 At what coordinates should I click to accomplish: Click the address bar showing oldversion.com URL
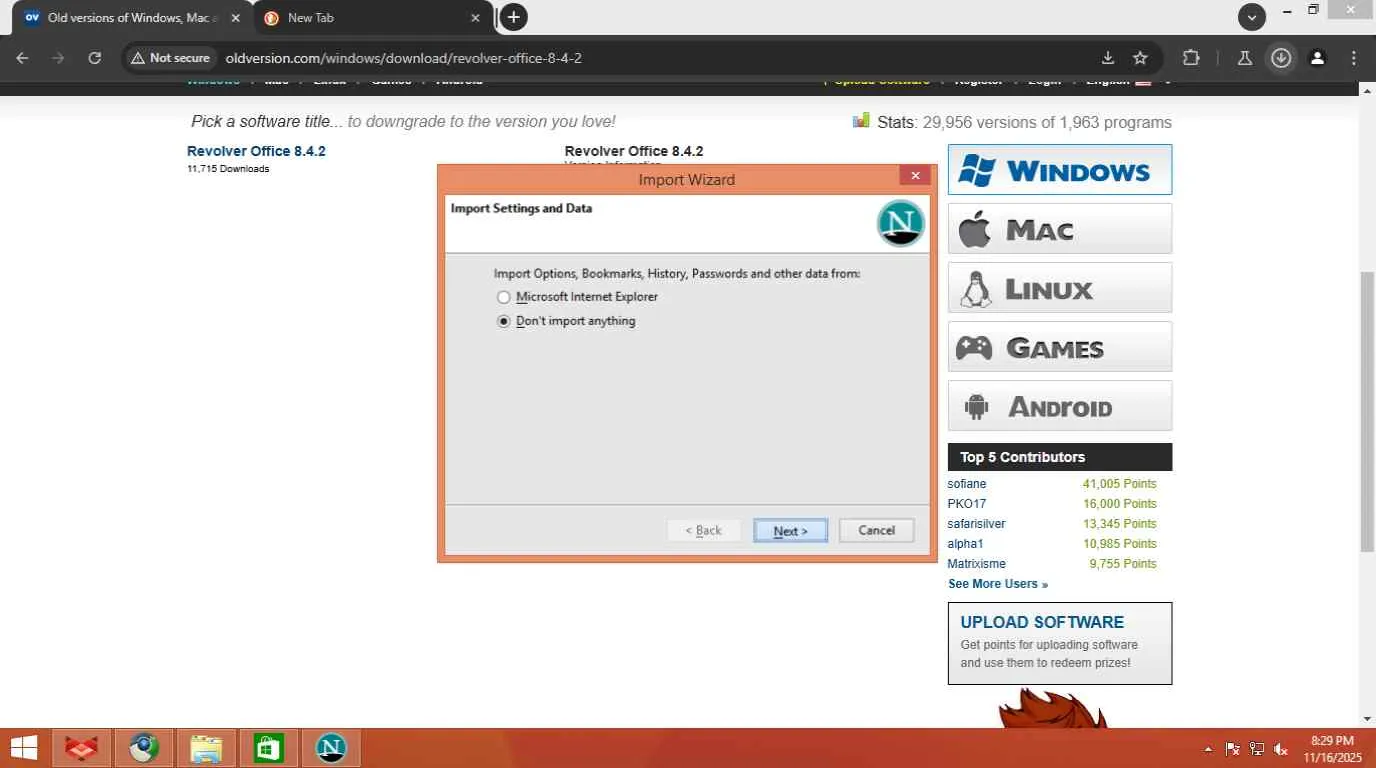[403, 58]
